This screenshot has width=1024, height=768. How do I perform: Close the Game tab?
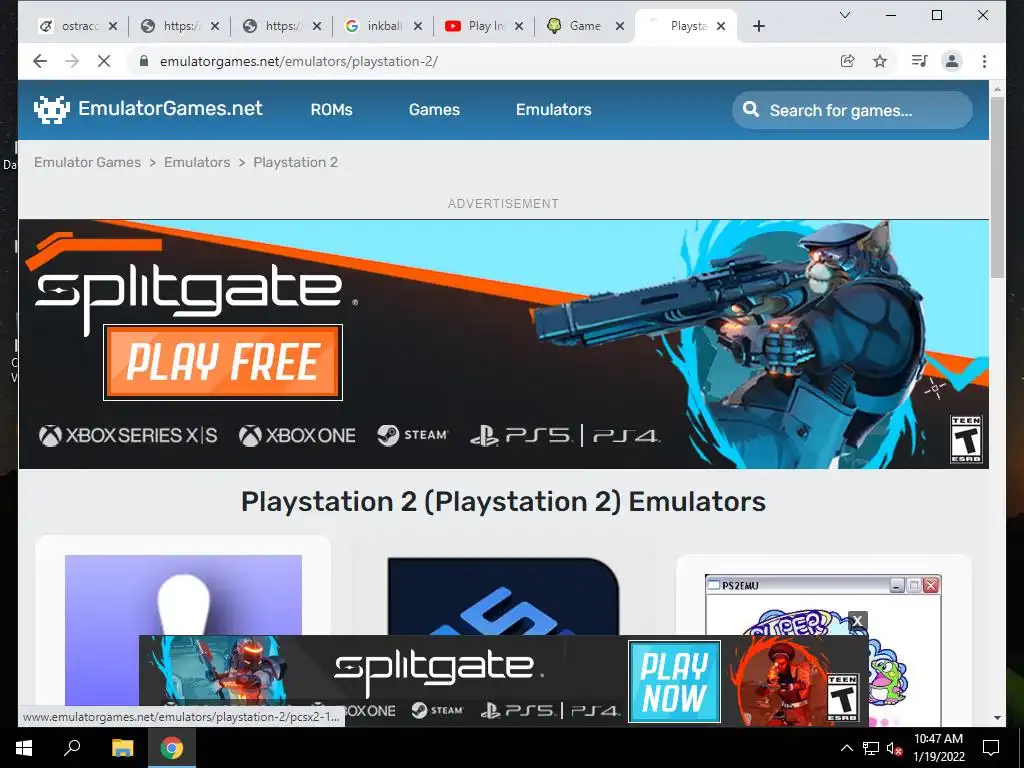tap(620, 26)
